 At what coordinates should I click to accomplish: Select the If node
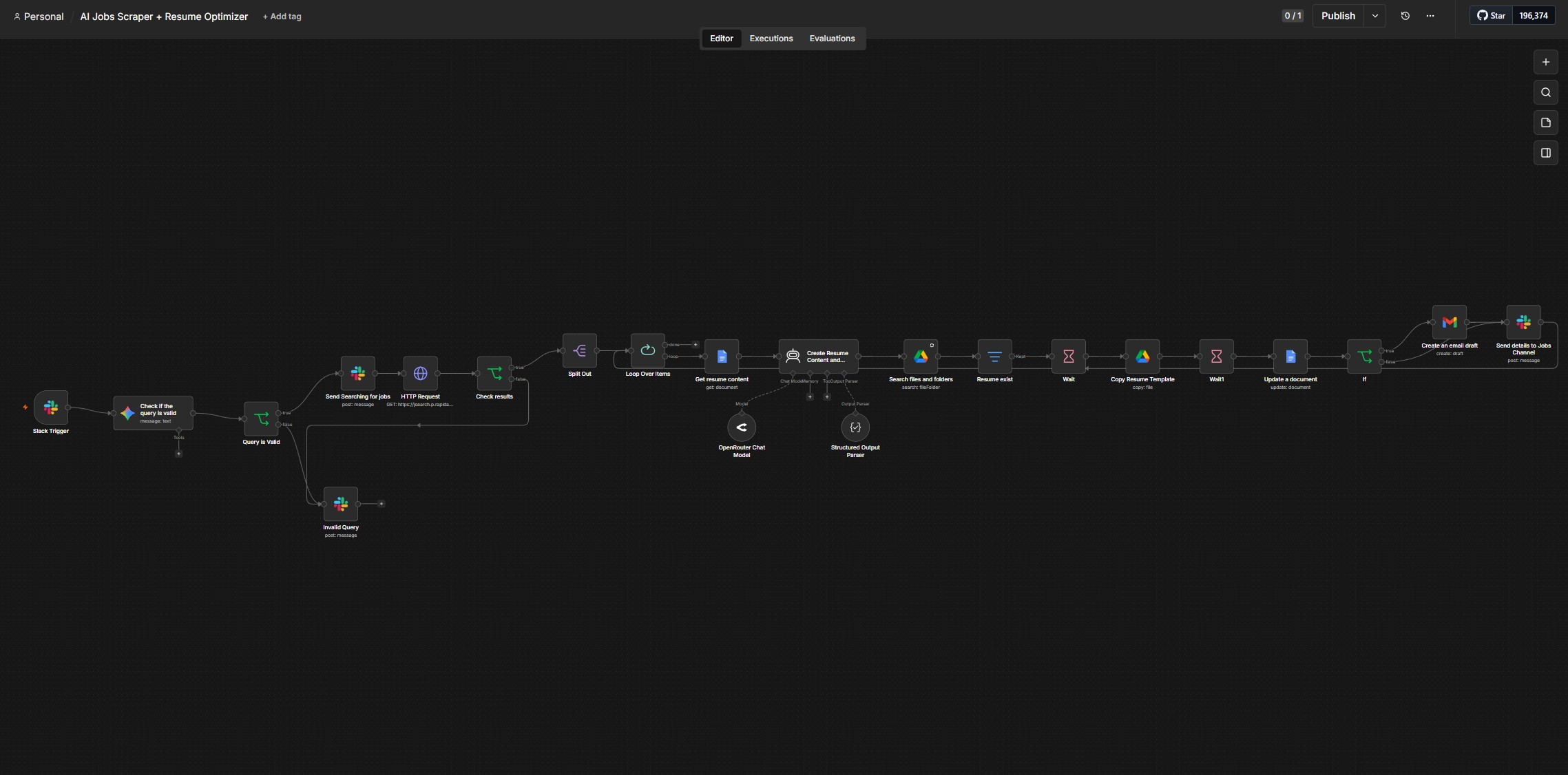click(1364, 357)
